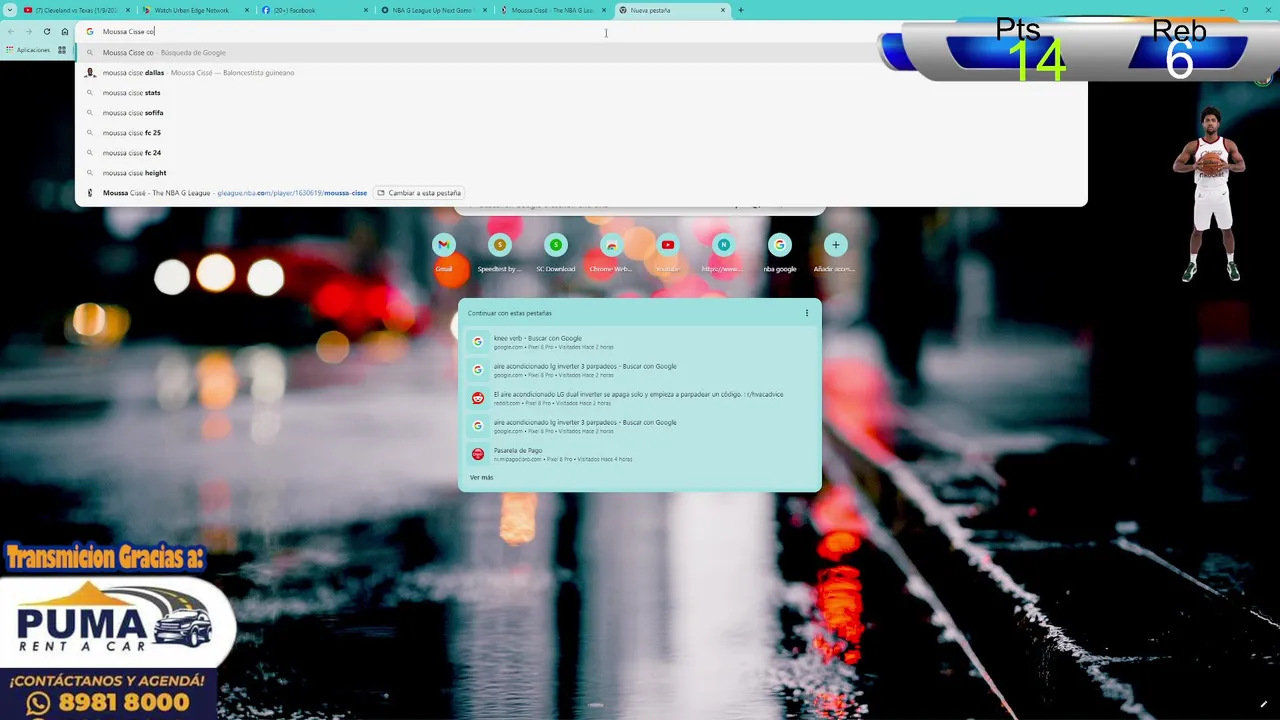1280x720 pixels.
Task: Close the NBA G League Up Next Game tab
Action: [x=485, y=10]
